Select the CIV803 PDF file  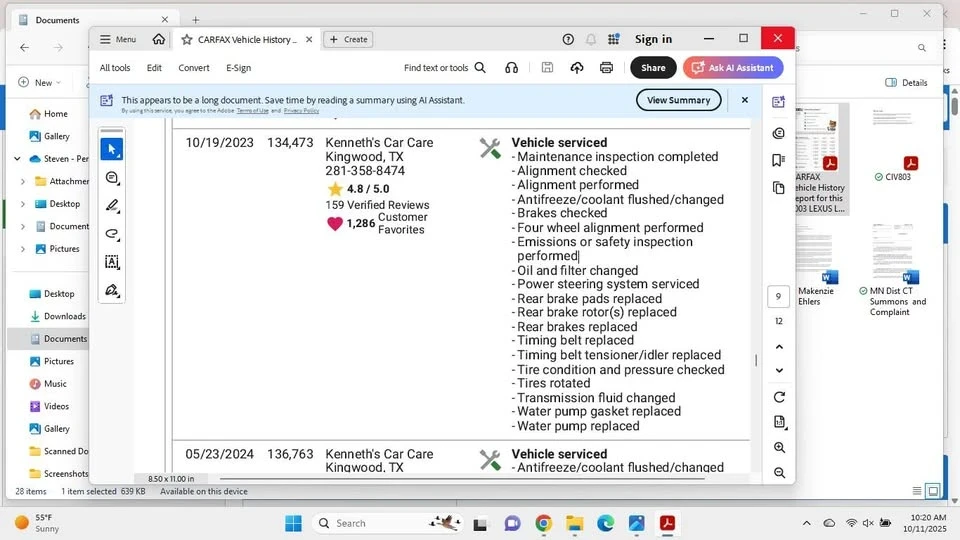[x=893, y=146]
